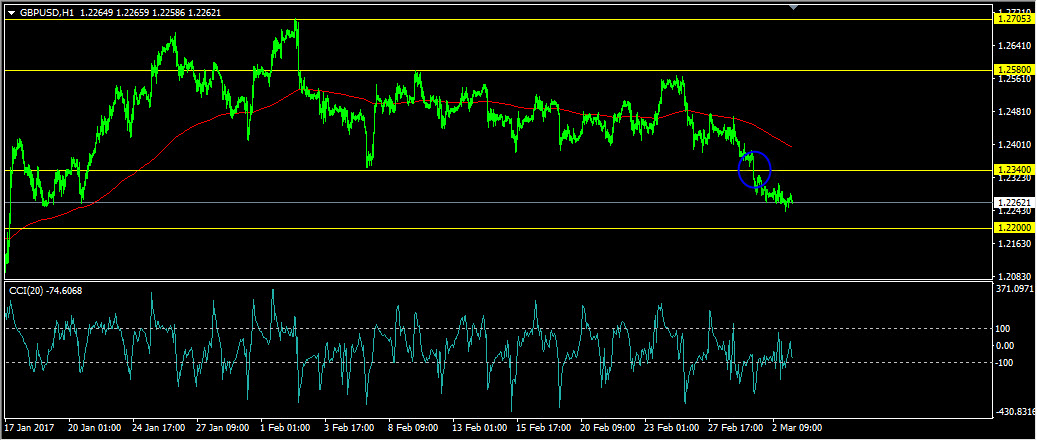Click the 17 Jan 2017 time label
Image resolution: width=1037 pixels, height=441 pixels.
click(30, 428)
